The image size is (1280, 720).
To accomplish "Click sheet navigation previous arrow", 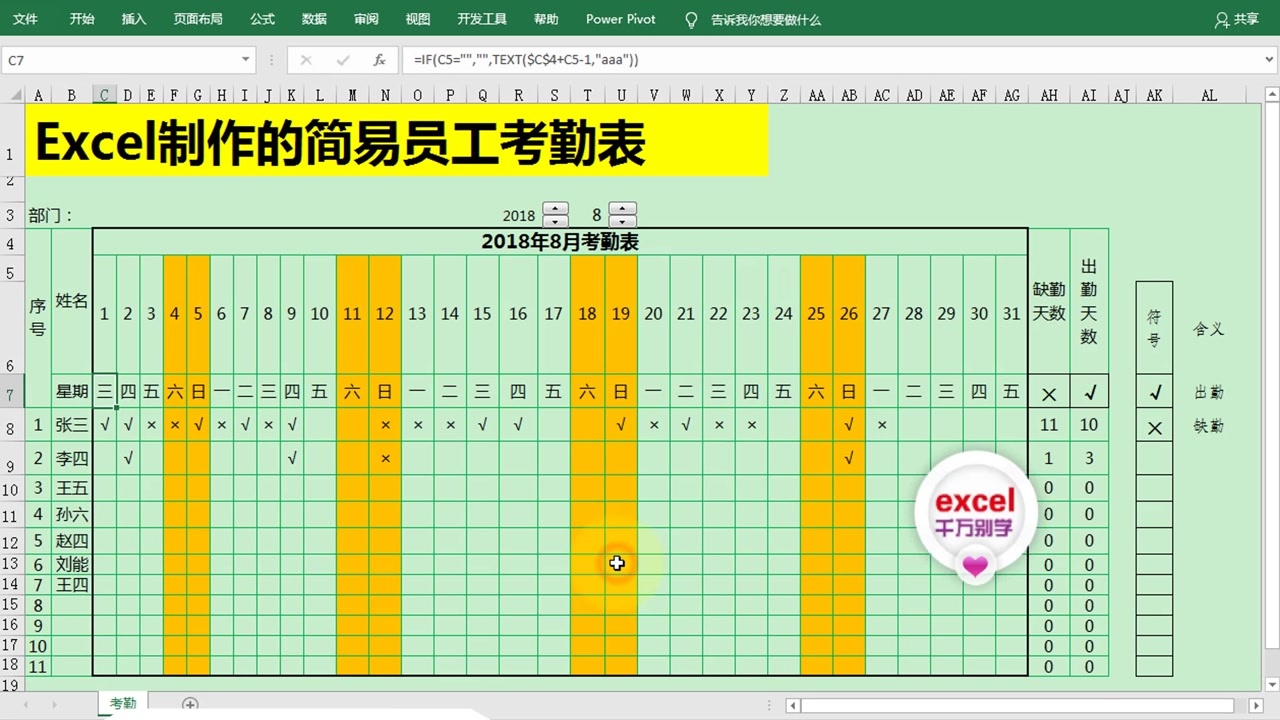I will click(25, 705).
